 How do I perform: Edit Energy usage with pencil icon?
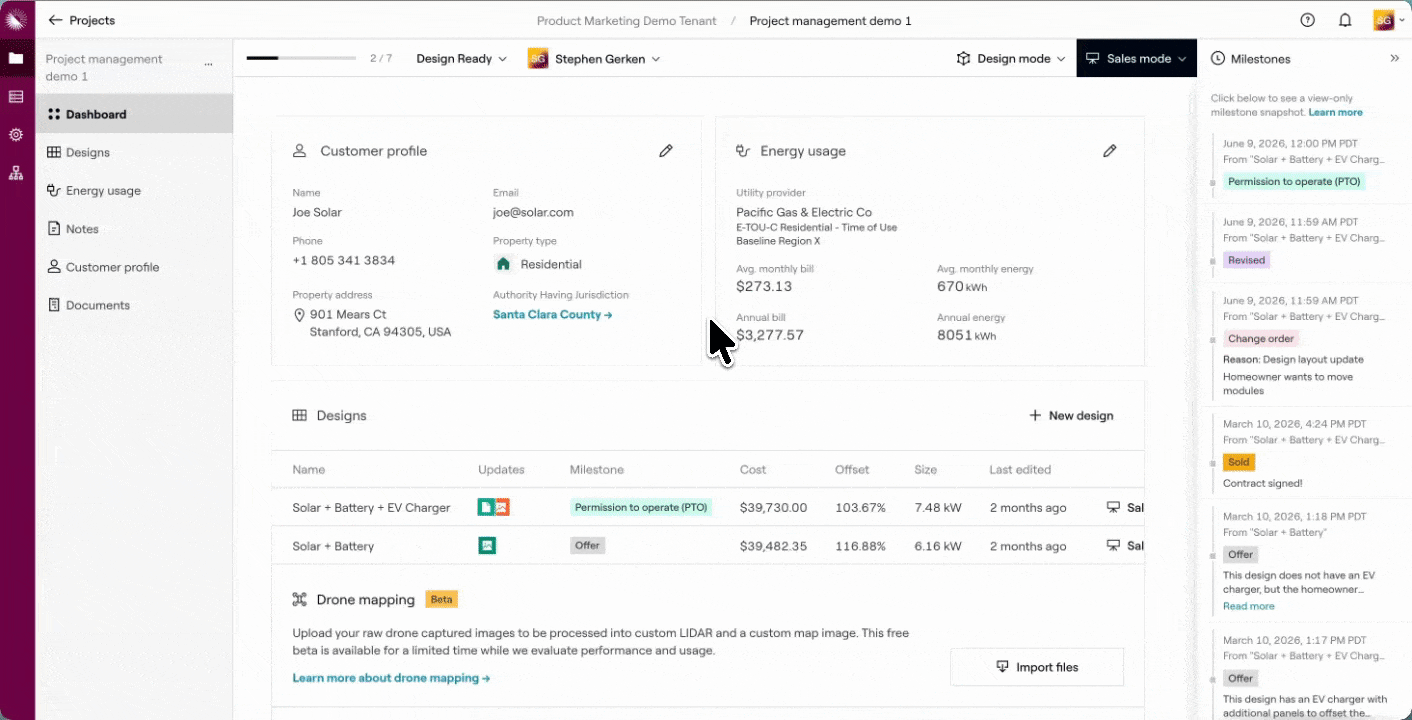click(1109, 151)
